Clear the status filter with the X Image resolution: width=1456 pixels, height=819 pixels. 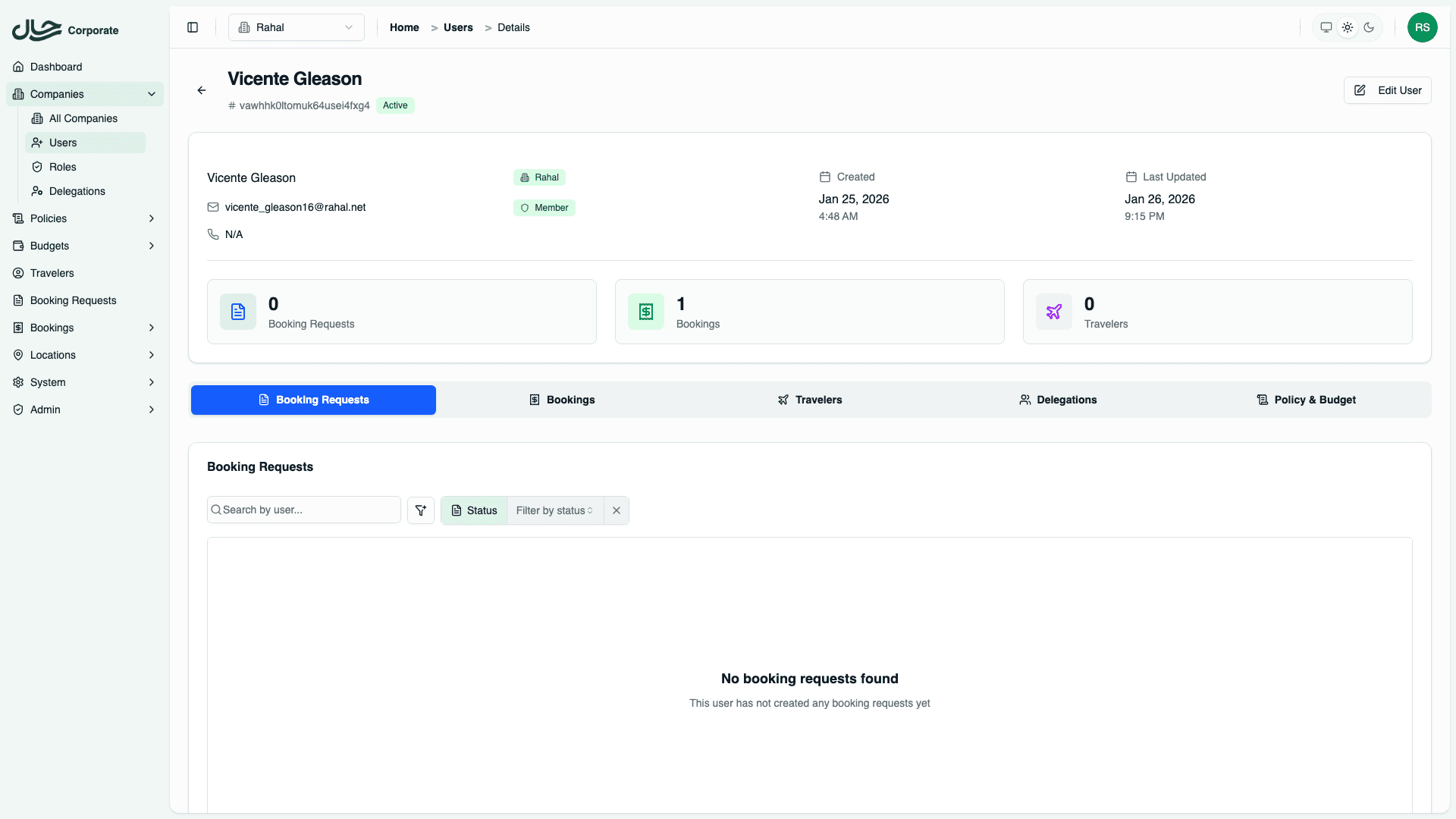616,510
